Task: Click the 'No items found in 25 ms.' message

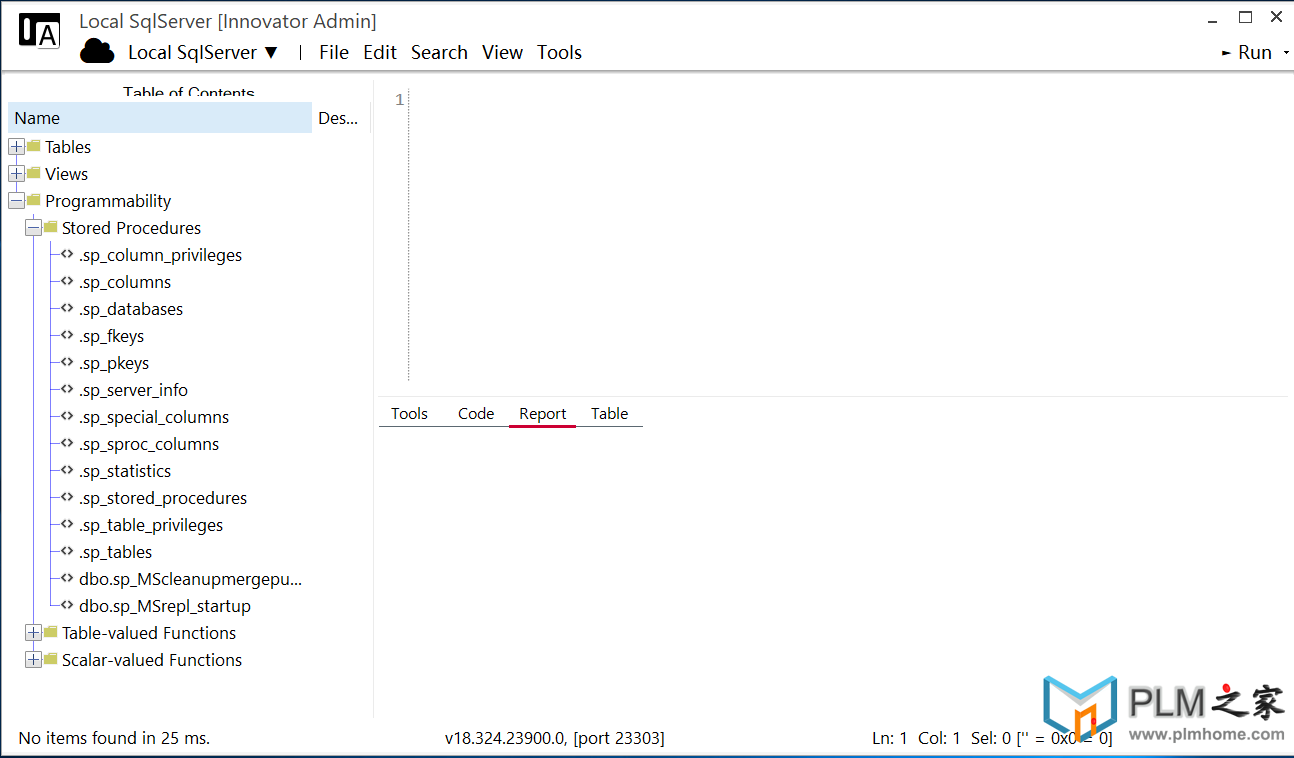Action: tap(114, 738)
